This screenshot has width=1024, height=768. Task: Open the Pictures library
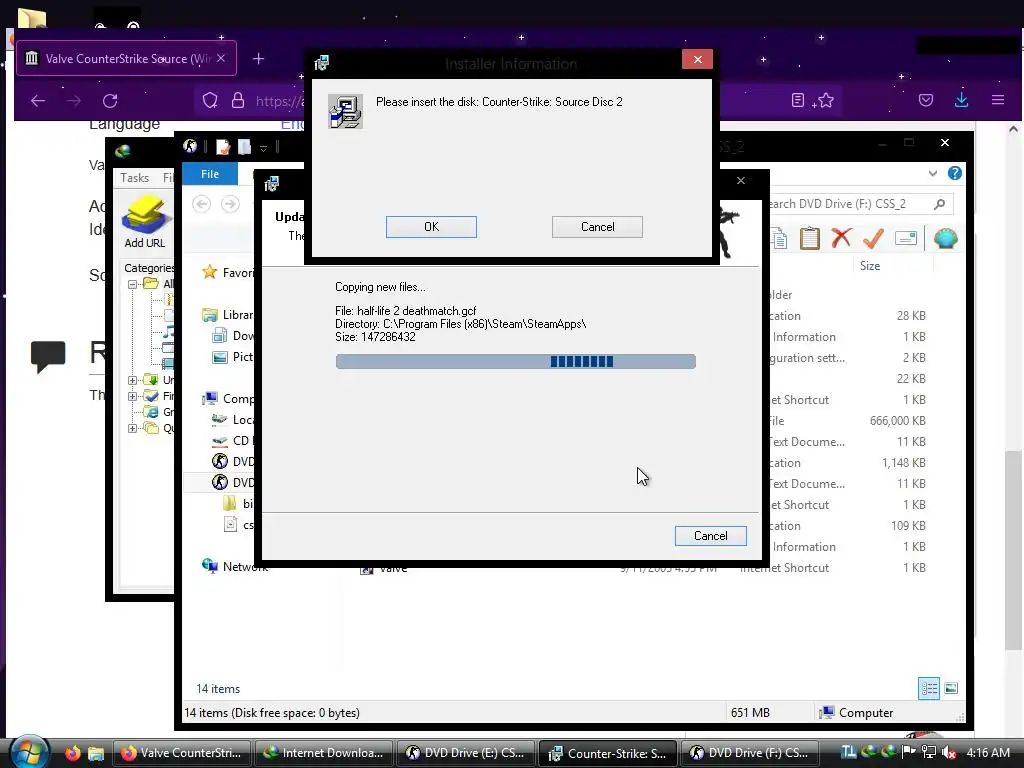232,357
